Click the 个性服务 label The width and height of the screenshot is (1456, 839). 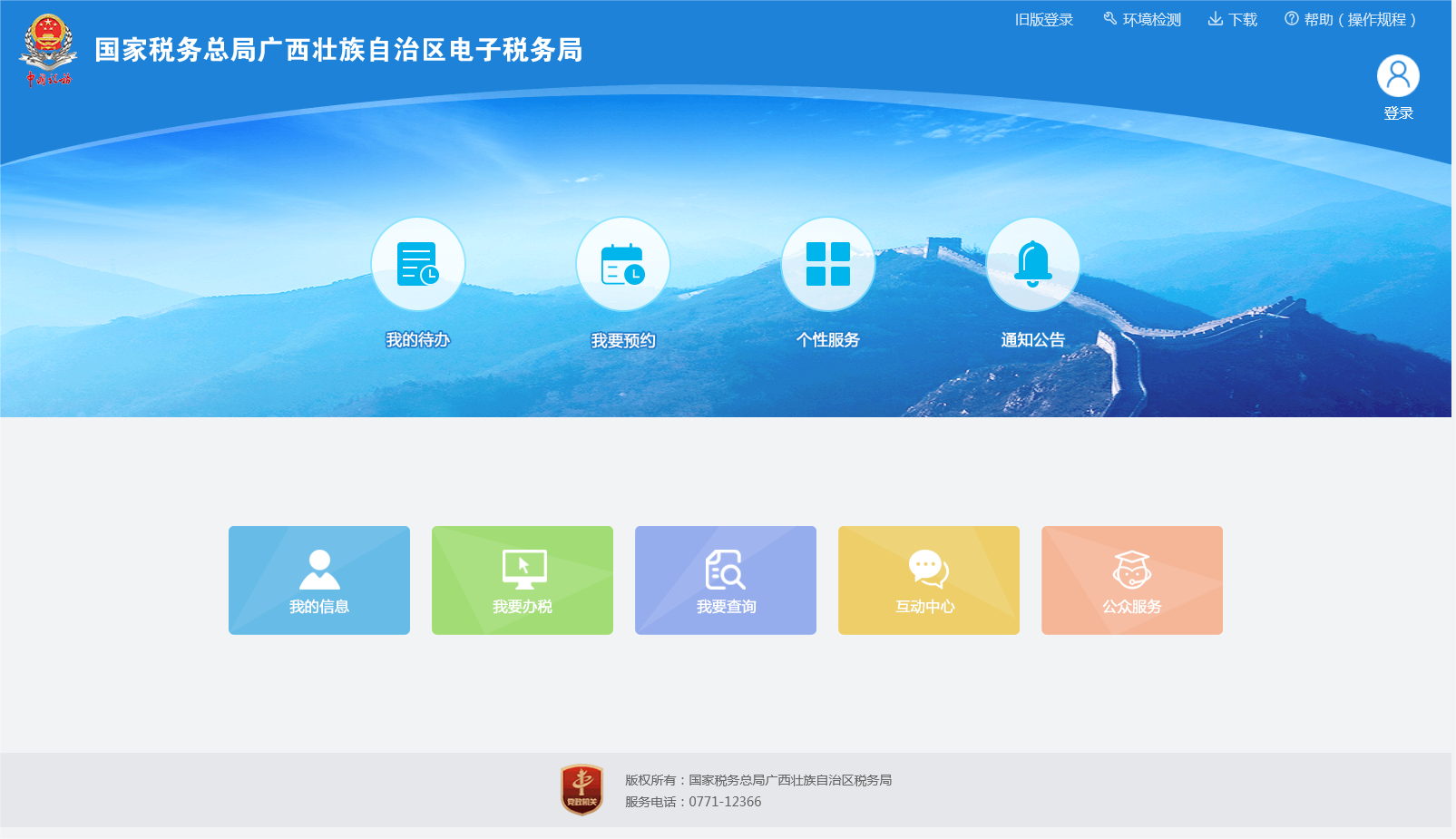828,340
